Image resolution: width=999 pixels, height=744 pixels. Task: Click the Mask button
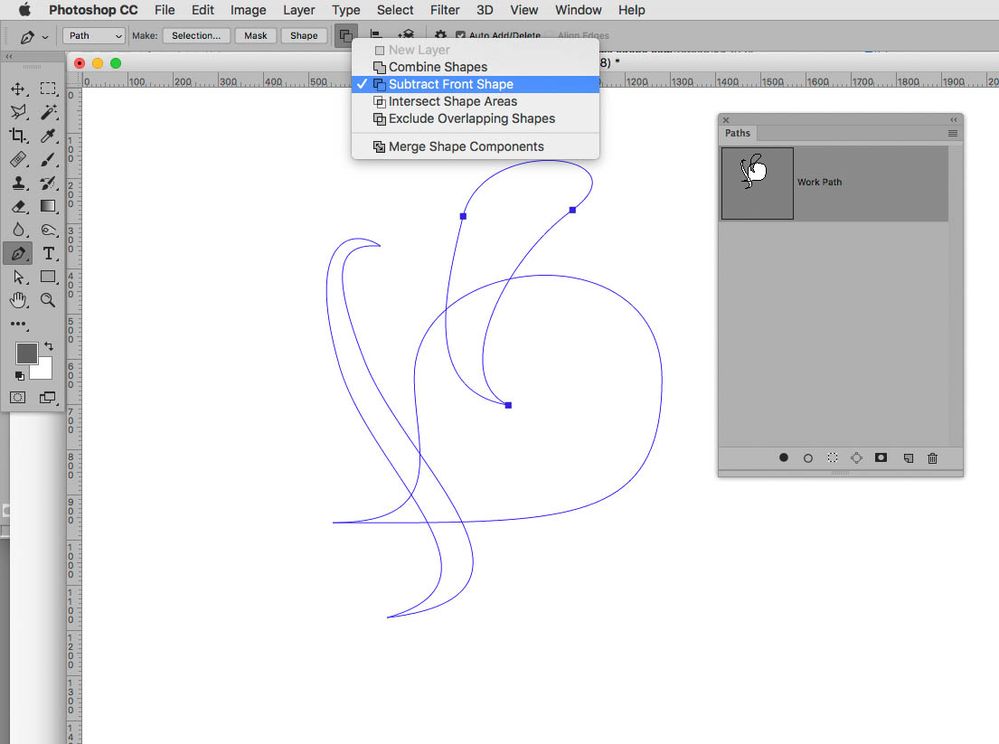(255, 36)
